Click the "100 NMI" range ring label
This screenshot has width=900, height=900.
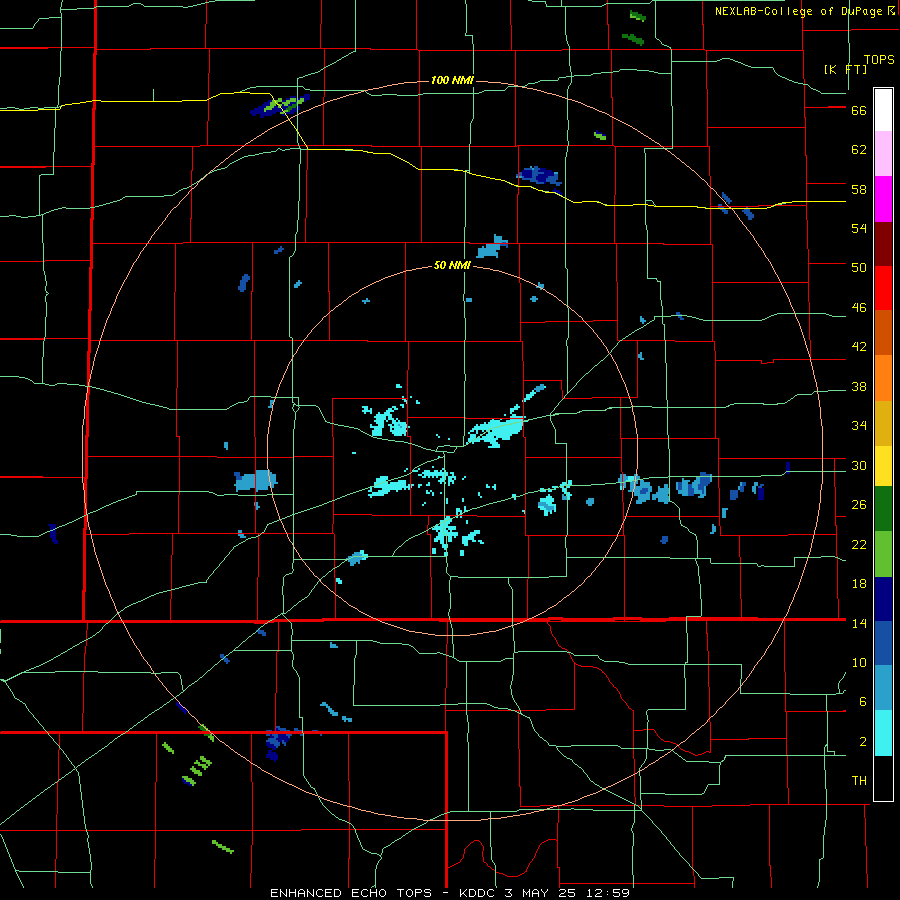coord(452,80)
